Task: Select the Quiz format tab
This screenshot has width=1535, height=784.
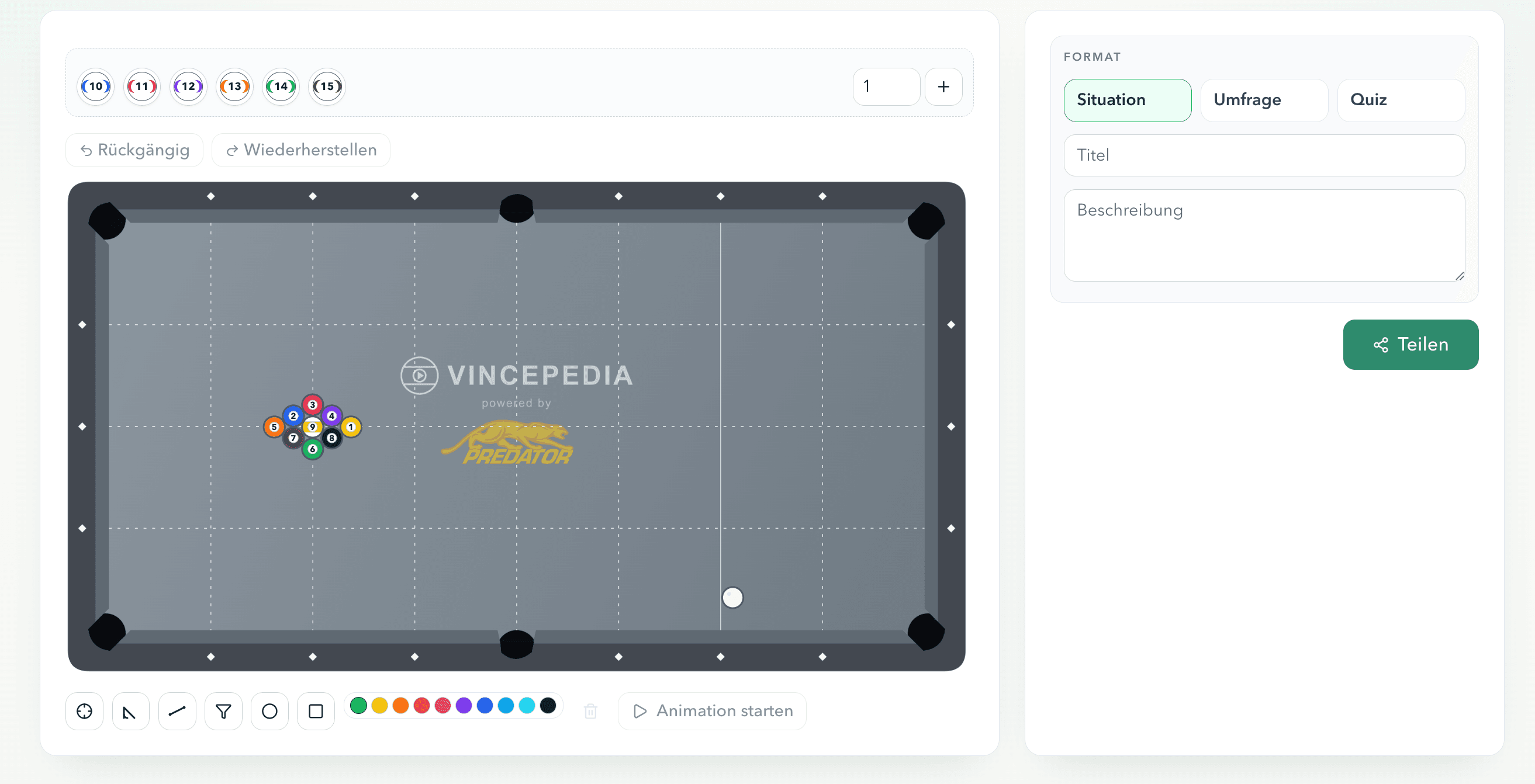Action: pos(1401,100)
